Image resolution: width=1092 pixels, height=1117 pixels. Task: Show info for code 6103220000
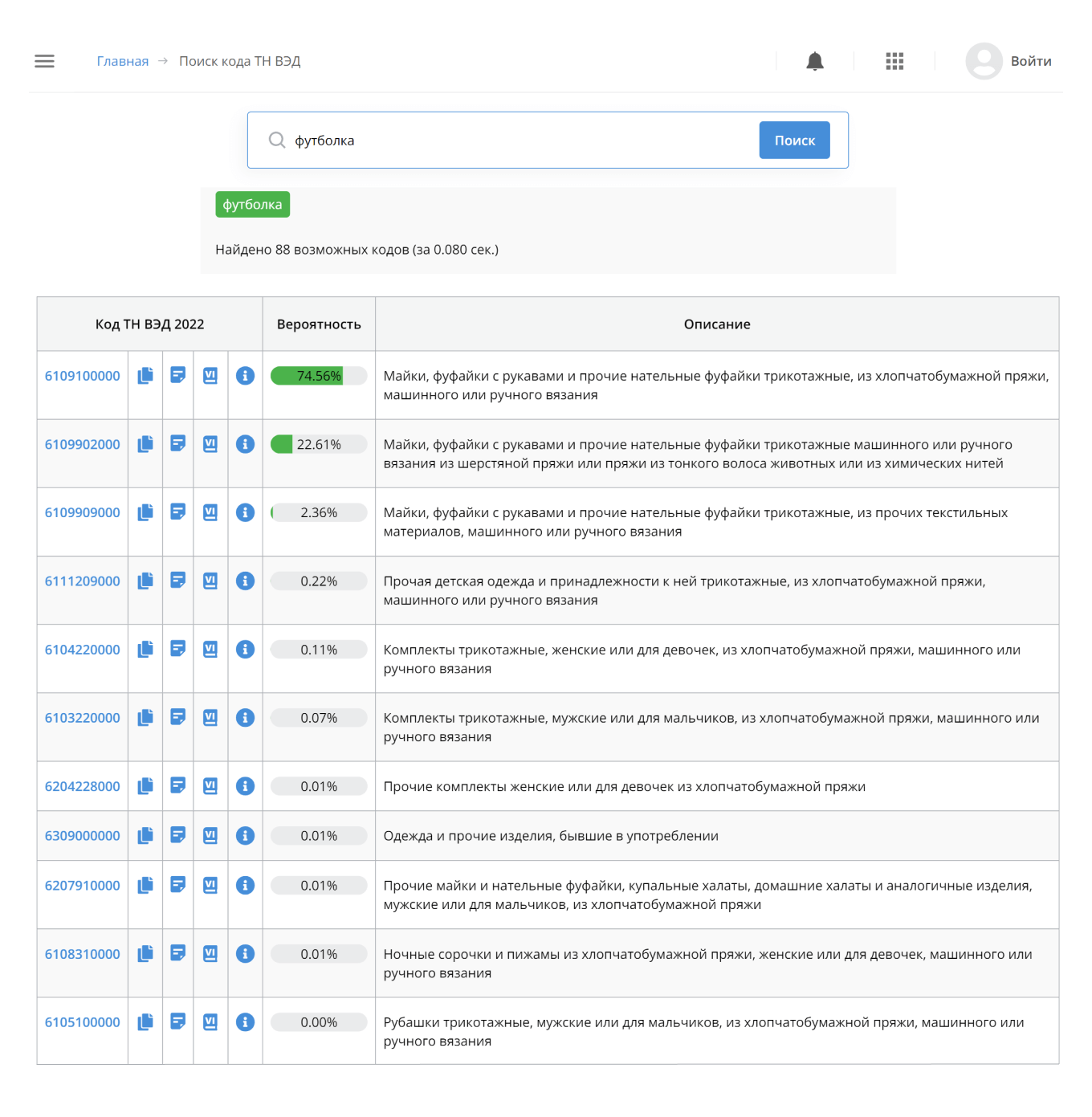tap(246, 718)
